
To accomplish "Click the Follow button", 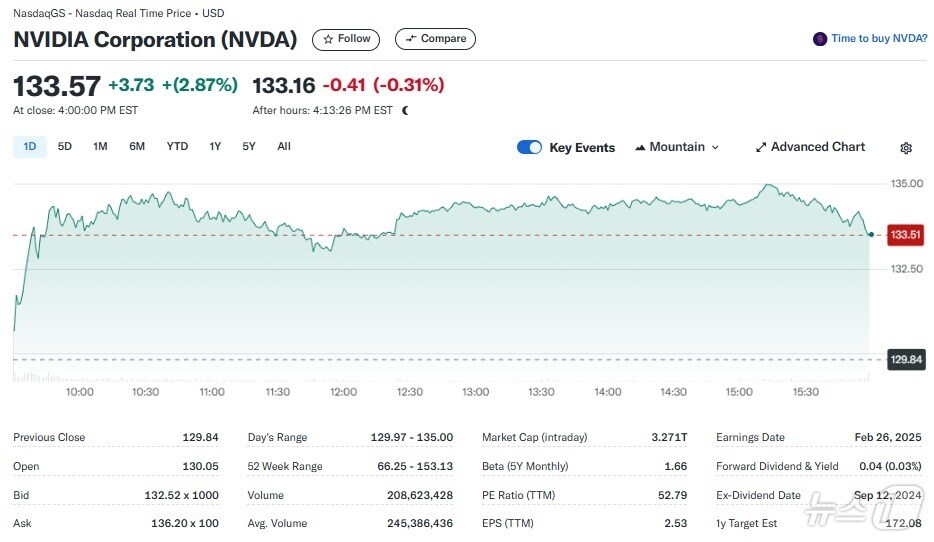I will (x=346, y=39).
